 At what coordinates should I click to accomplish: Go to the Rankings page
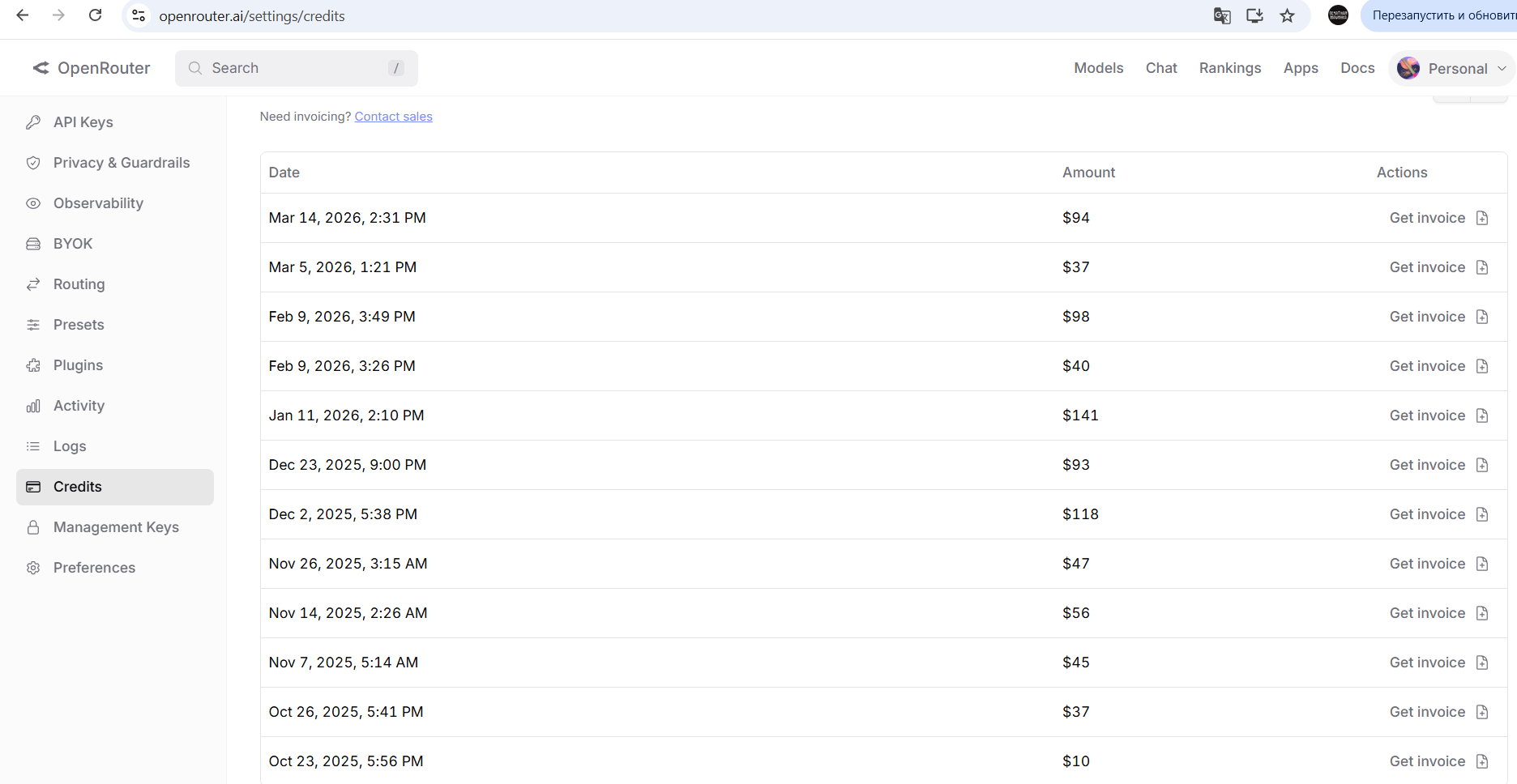[1229, 68]
